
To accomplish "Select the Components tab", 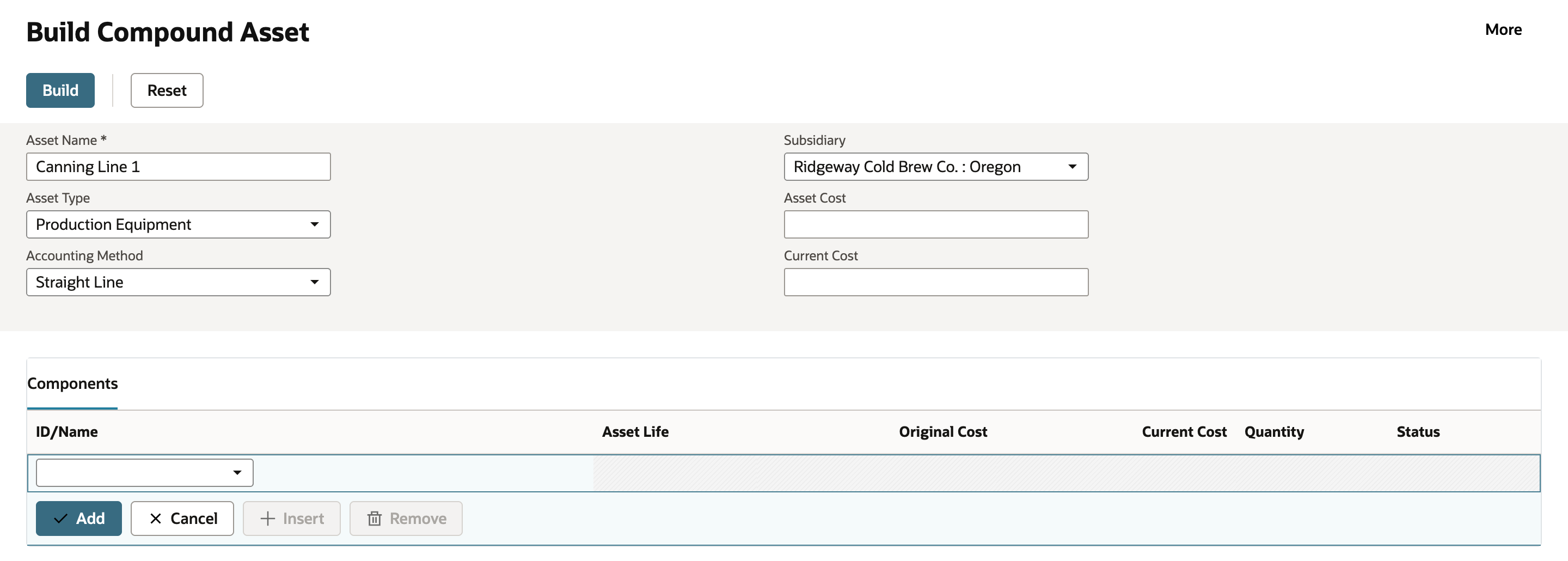I will (72, 384).
